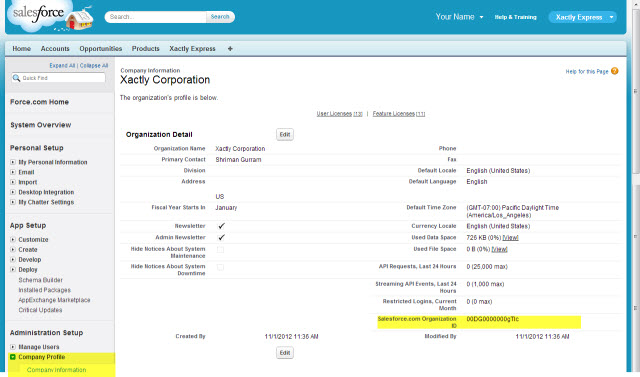Collapse the Company Profile section
Screen dimensions: 640x377
(13, 357)
